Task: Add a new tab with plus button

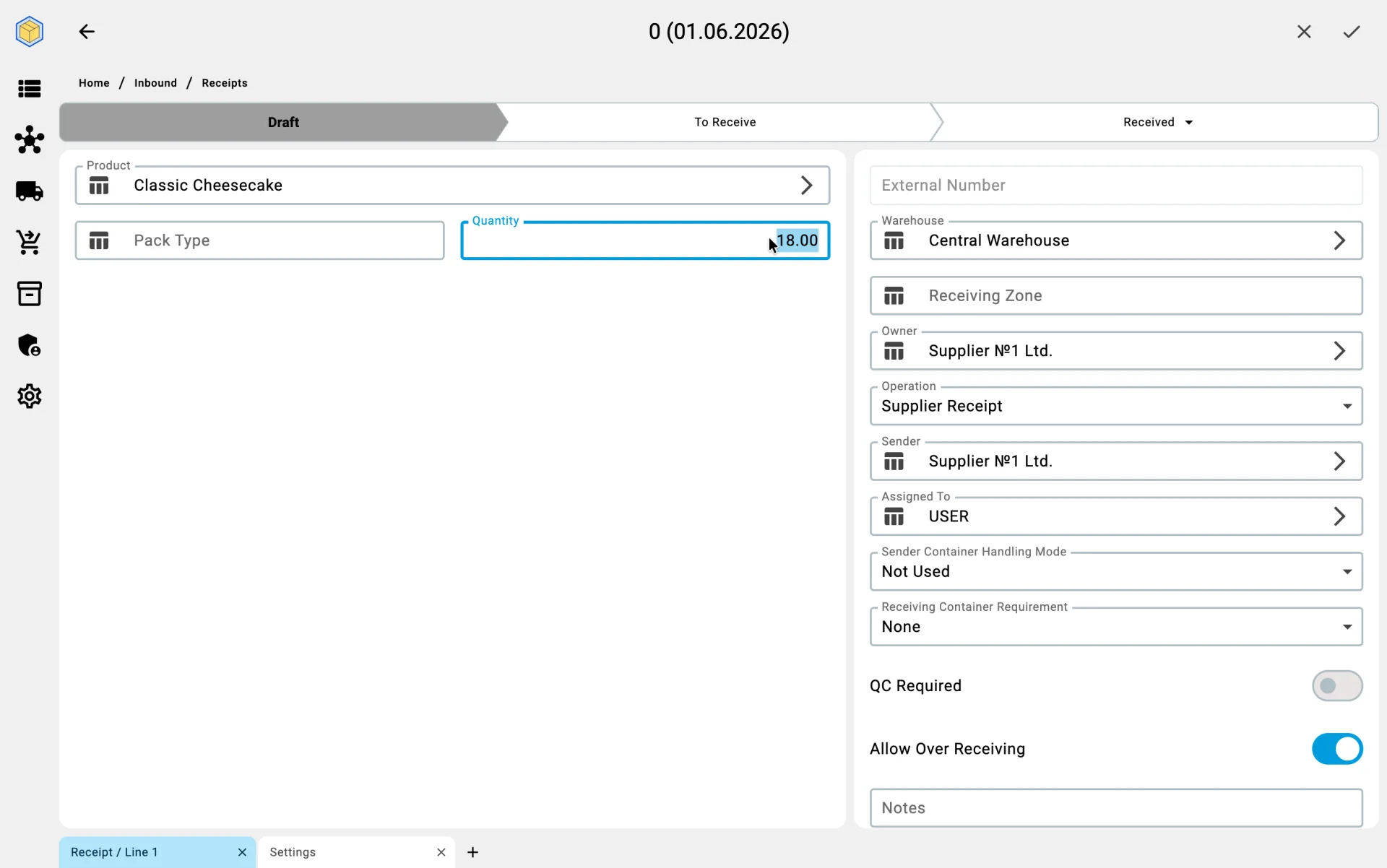Action: click(472, 853)
